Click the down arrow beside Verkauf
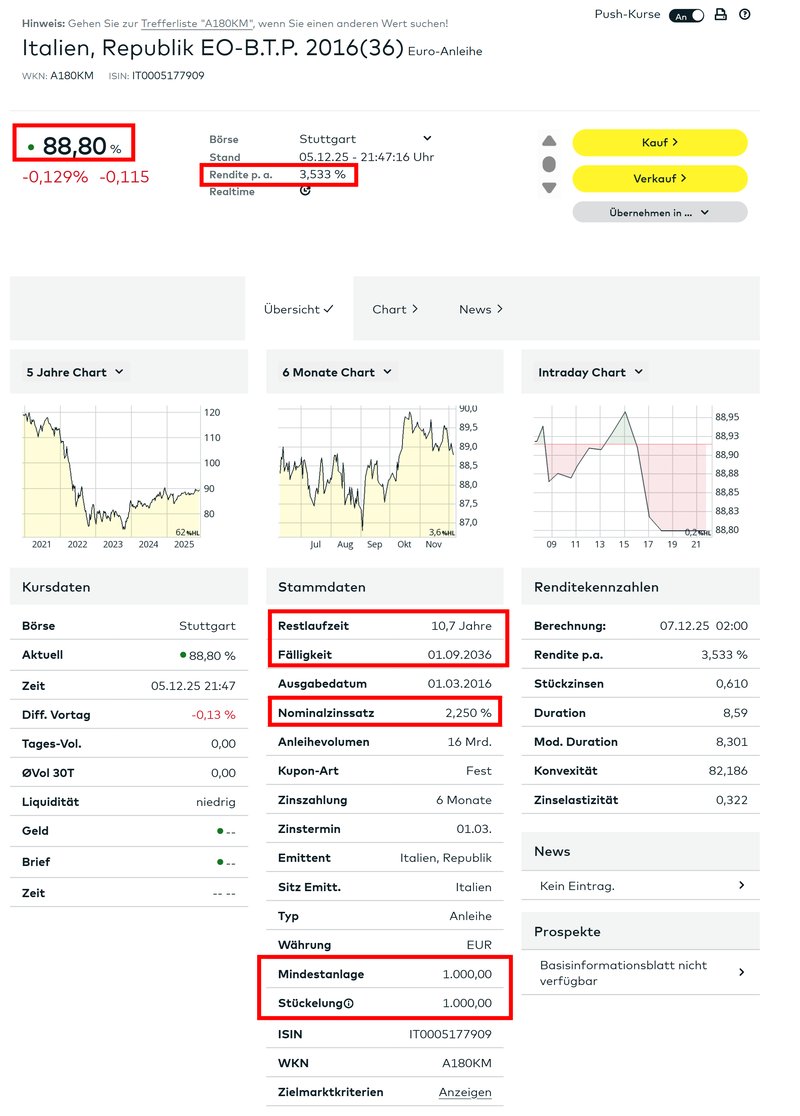Viewport: 800px width, 1116px height. tap(548, 187)
